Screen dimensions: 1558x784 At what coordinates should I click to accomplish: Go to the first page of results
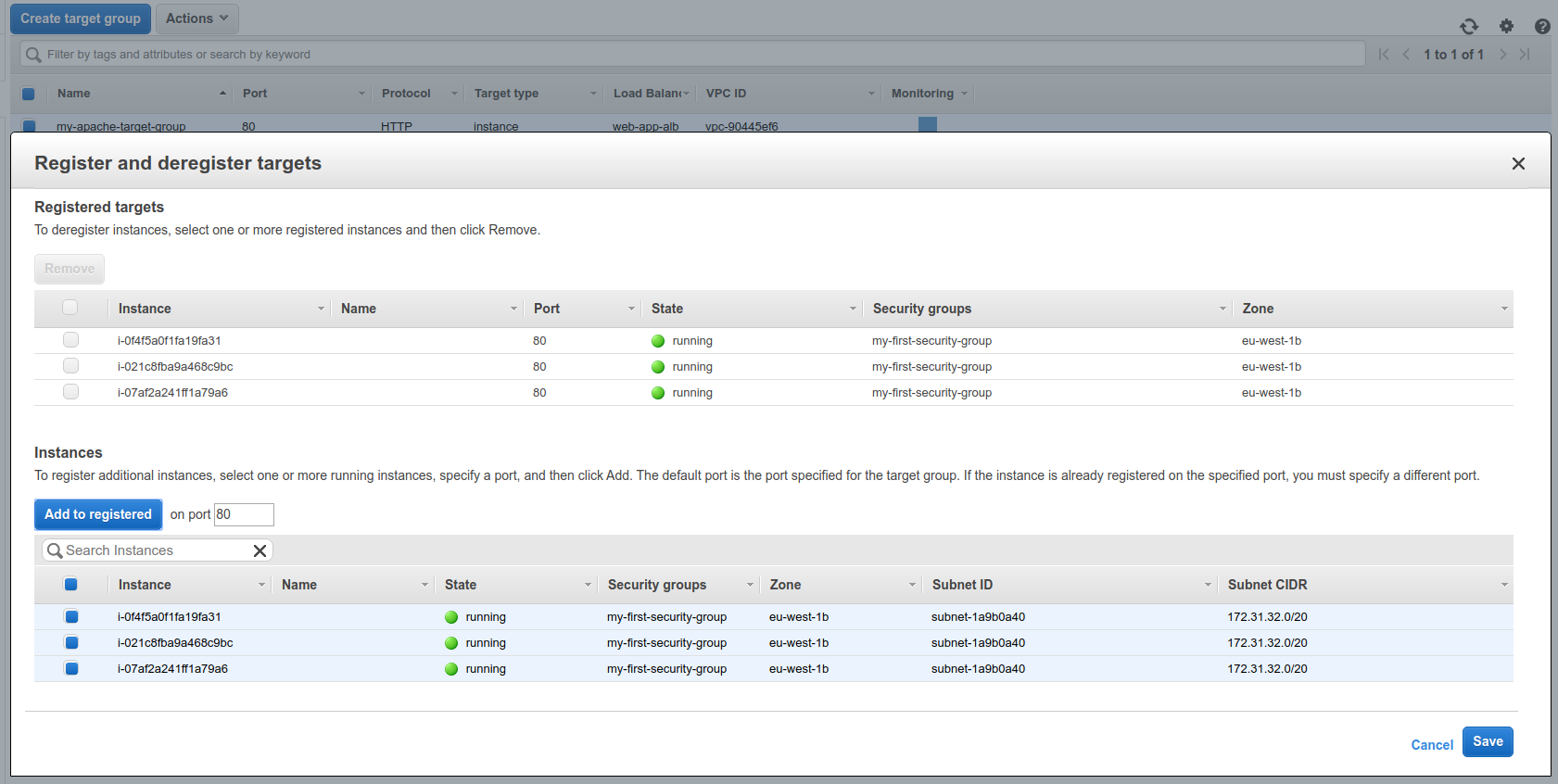click(x=1384, y=55)
